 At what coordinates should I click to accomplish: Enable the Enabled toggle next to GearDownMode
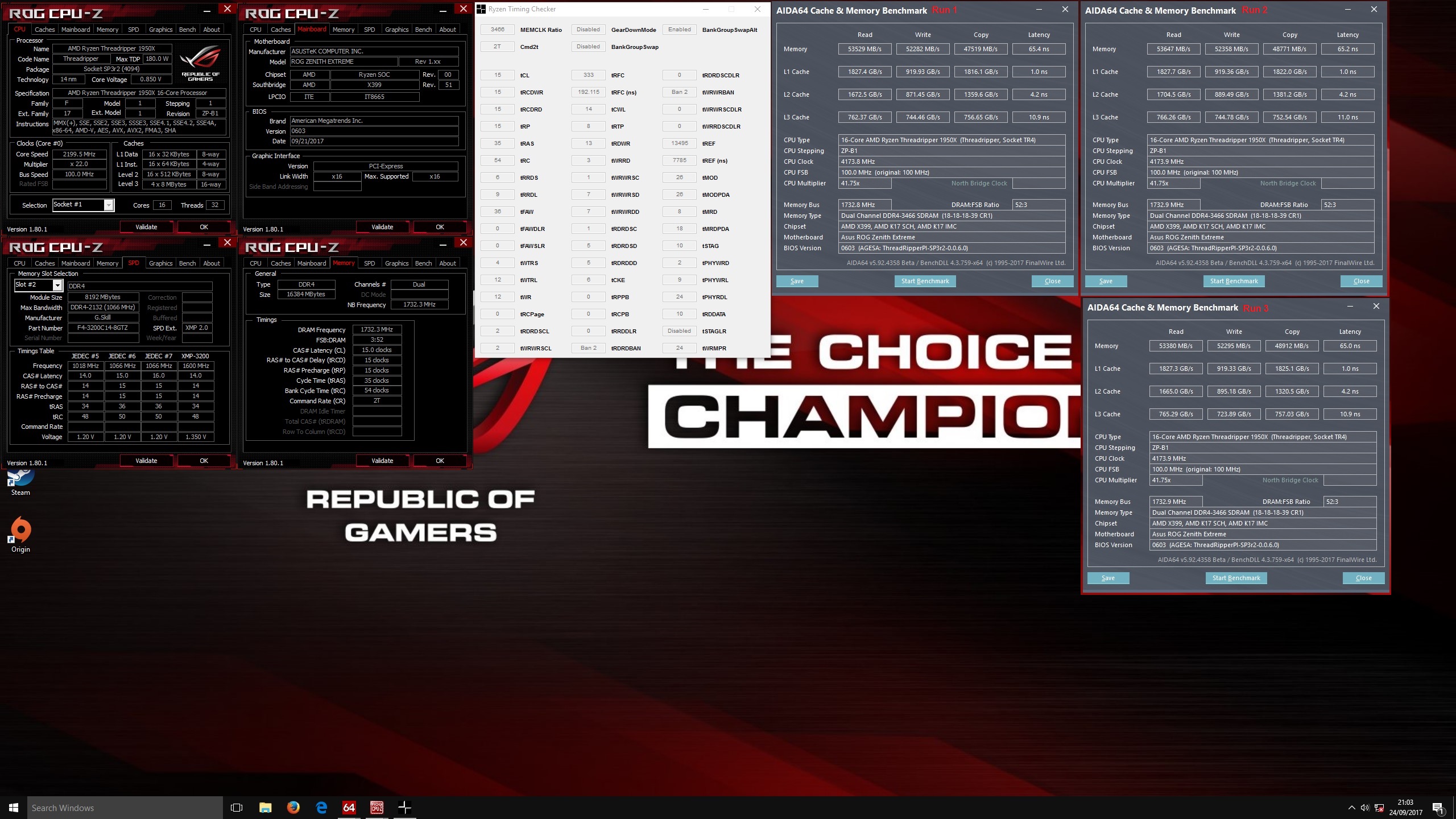click(x=678, y=29)
